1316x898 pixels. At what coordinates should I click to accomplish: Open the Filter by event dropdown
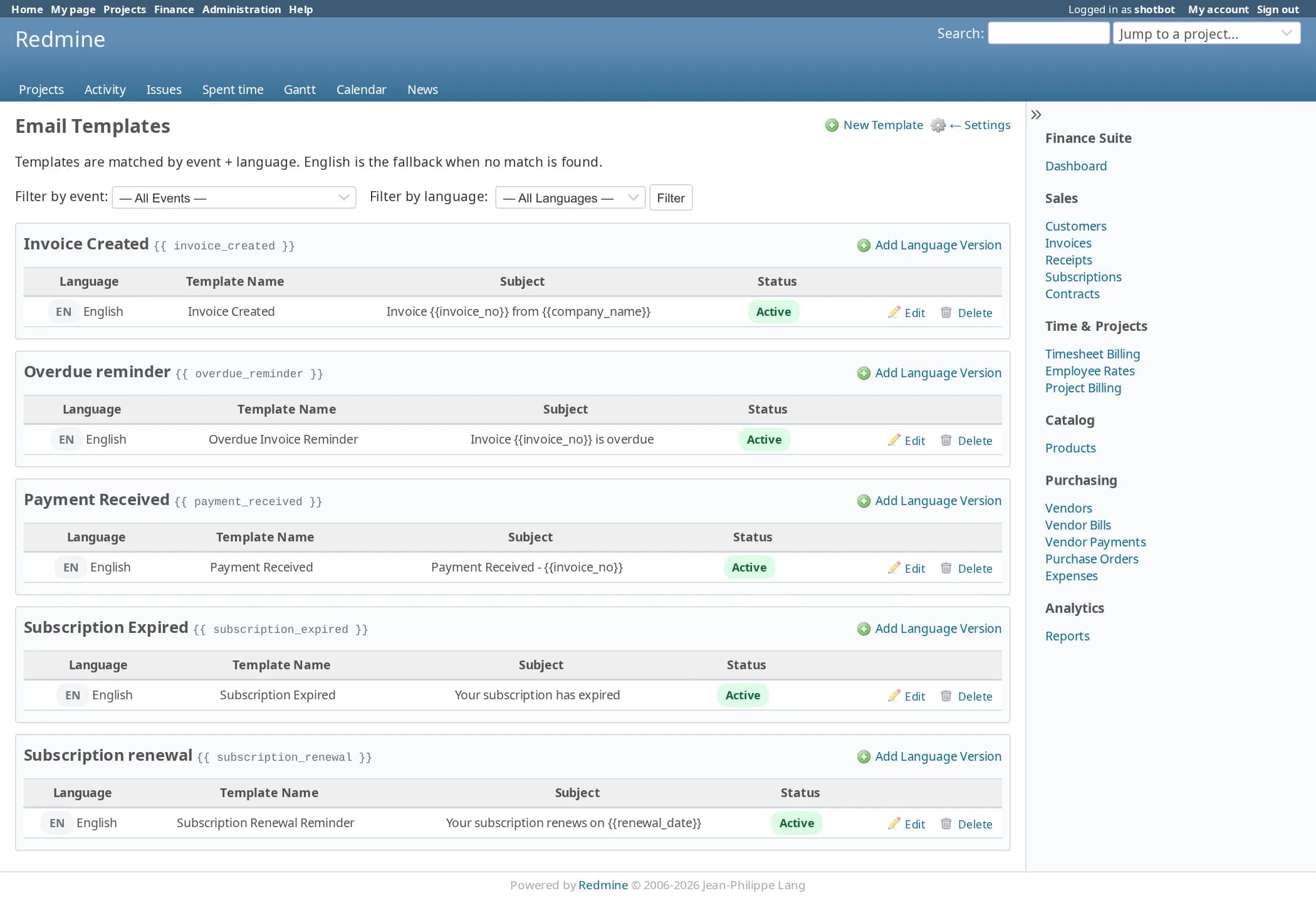click(234, 197)
